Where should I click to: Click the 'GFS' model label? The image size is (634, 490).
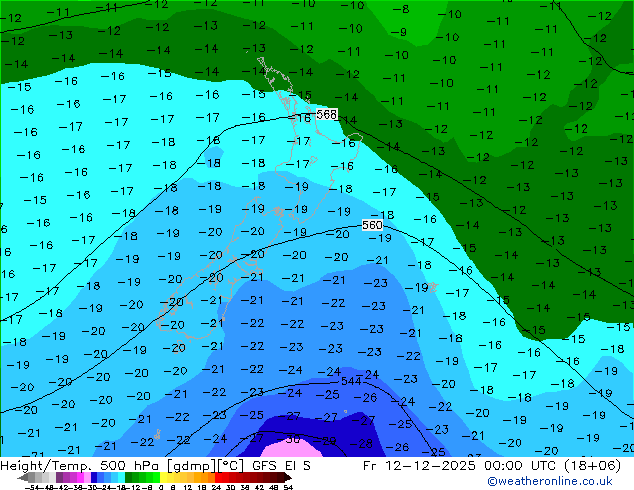(265, 466)
